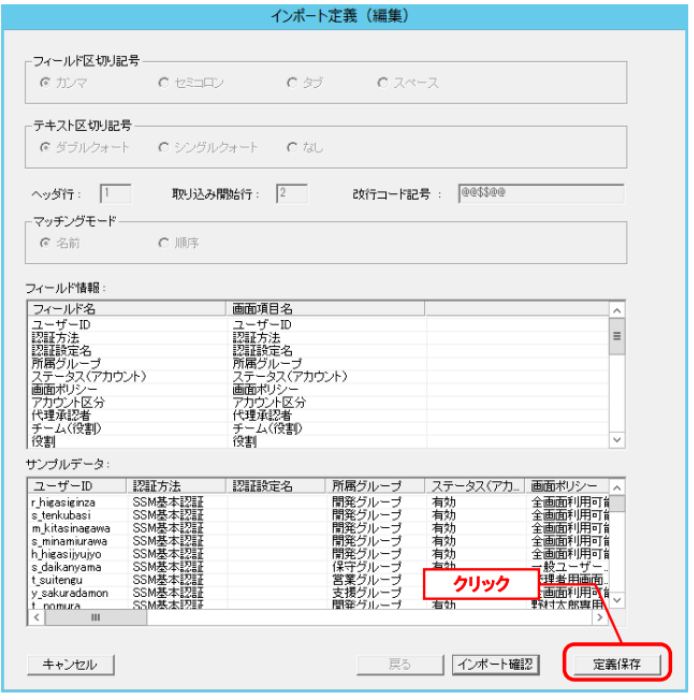This screenshot has height=700, width=694.
Task: Select the セミコロン field delimiter option
Action: pyautogui.click(x=164, y=83)
